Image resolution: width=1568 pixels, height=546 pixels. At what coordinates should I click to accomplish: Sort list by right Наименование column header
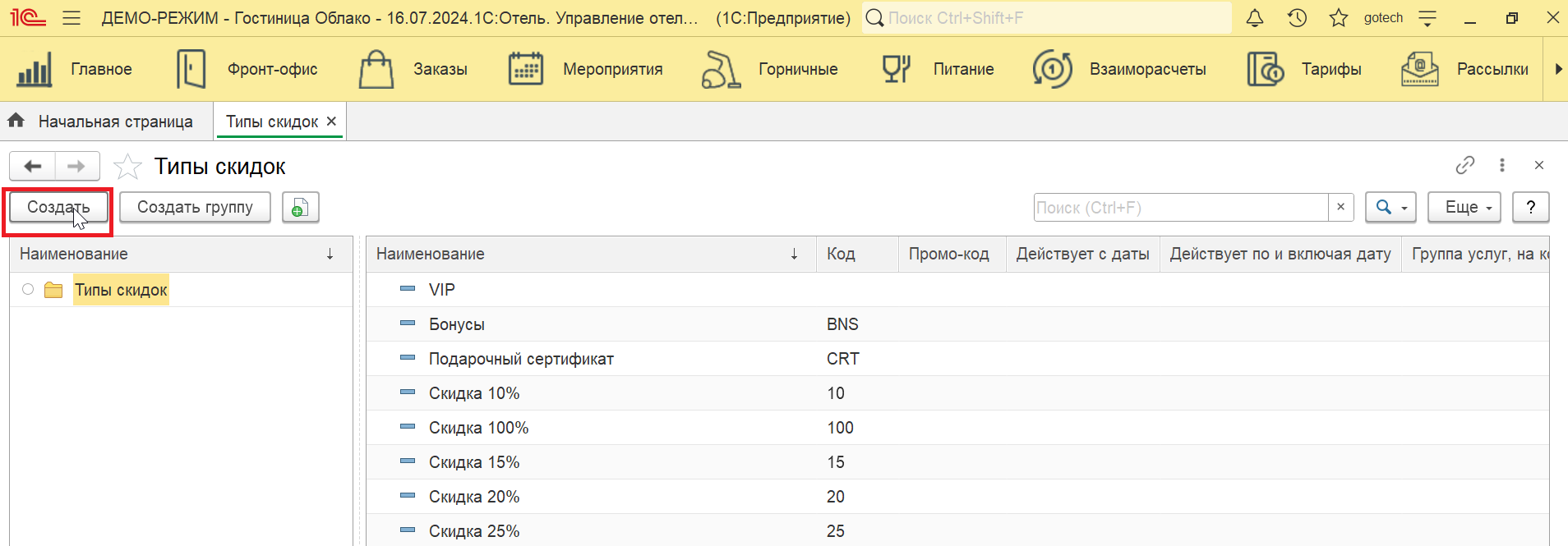point(591,255)
